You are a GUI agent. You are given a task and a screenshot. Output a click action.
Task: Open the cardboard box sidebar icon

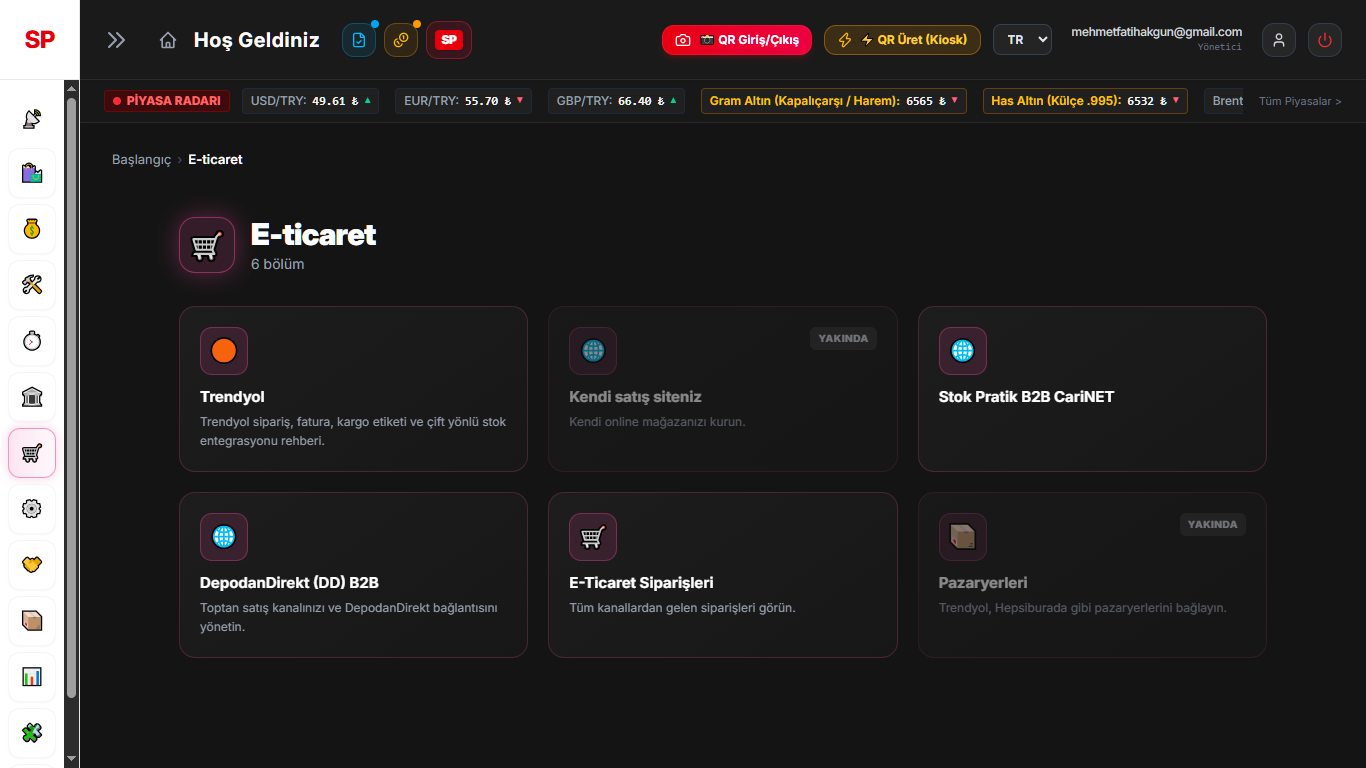(x=32, y=621)
